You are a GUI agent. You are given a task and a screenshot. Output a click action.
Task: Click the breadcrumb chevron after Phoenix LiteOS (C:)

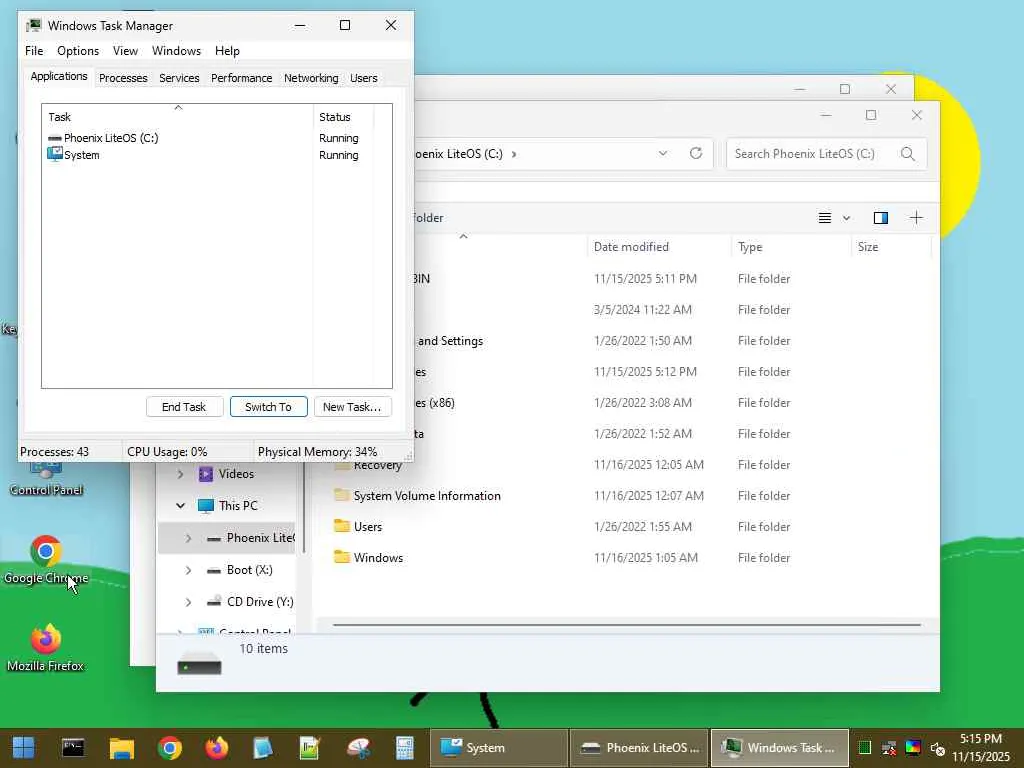[514, 154]
